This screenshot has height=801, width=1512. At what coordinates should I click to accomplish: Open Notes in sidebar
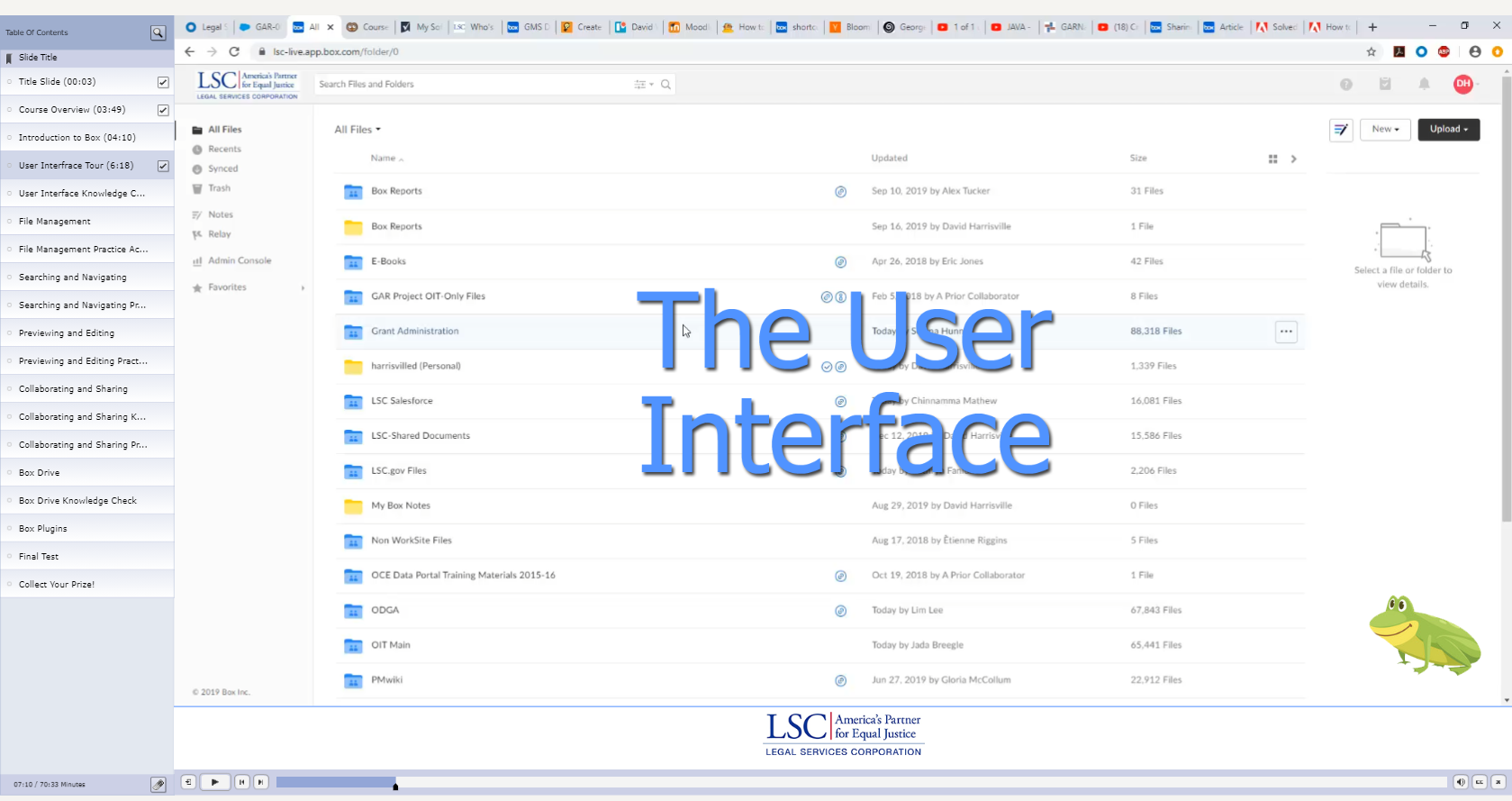[x=213, y=215]
